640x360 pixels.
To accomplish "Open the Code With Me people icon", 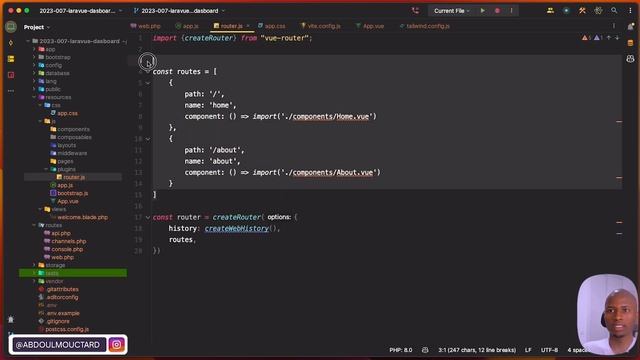I will [x=550, y=11].
